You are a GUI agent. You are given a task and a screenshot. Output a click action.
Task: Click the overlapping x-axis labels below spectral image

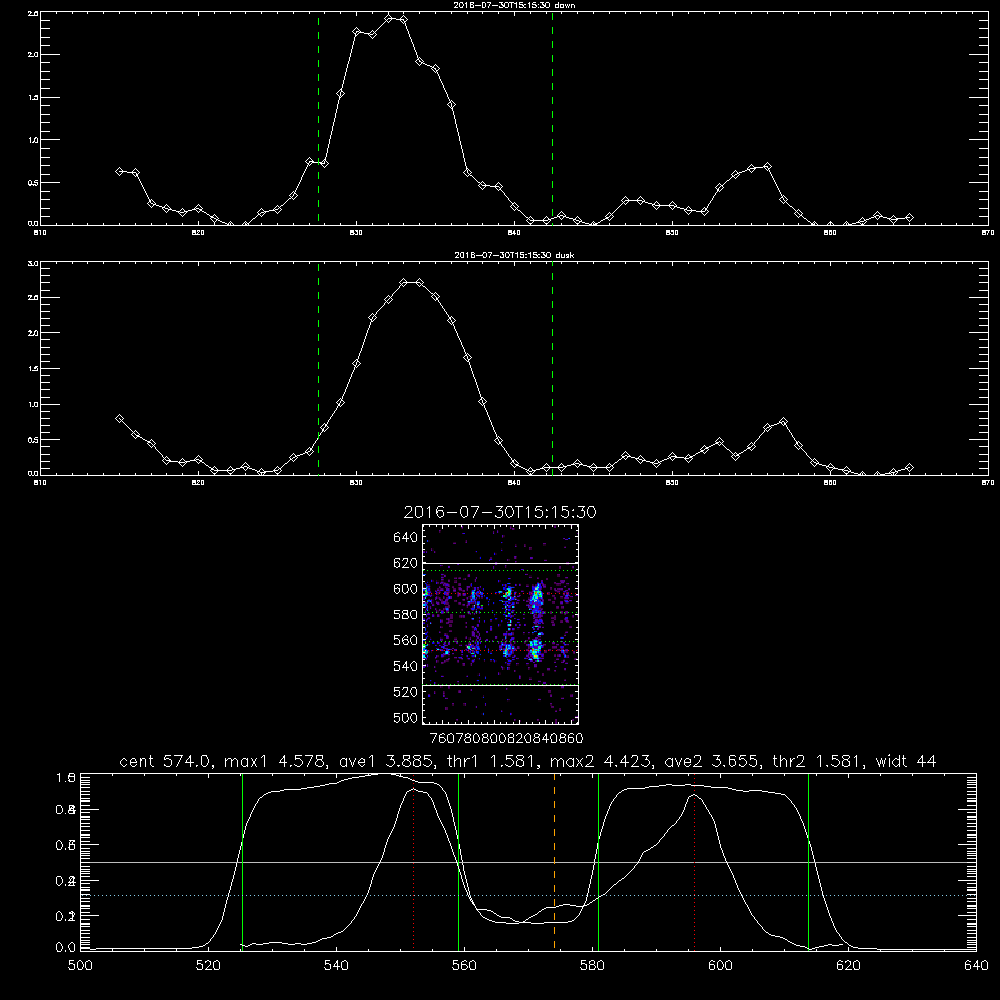506,738
